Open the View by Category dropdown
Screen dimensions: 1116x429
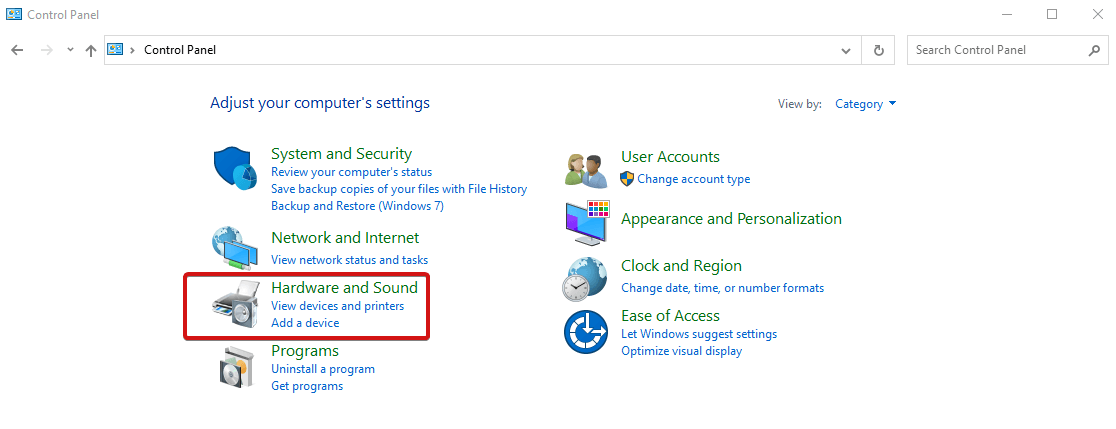[866, 104]
